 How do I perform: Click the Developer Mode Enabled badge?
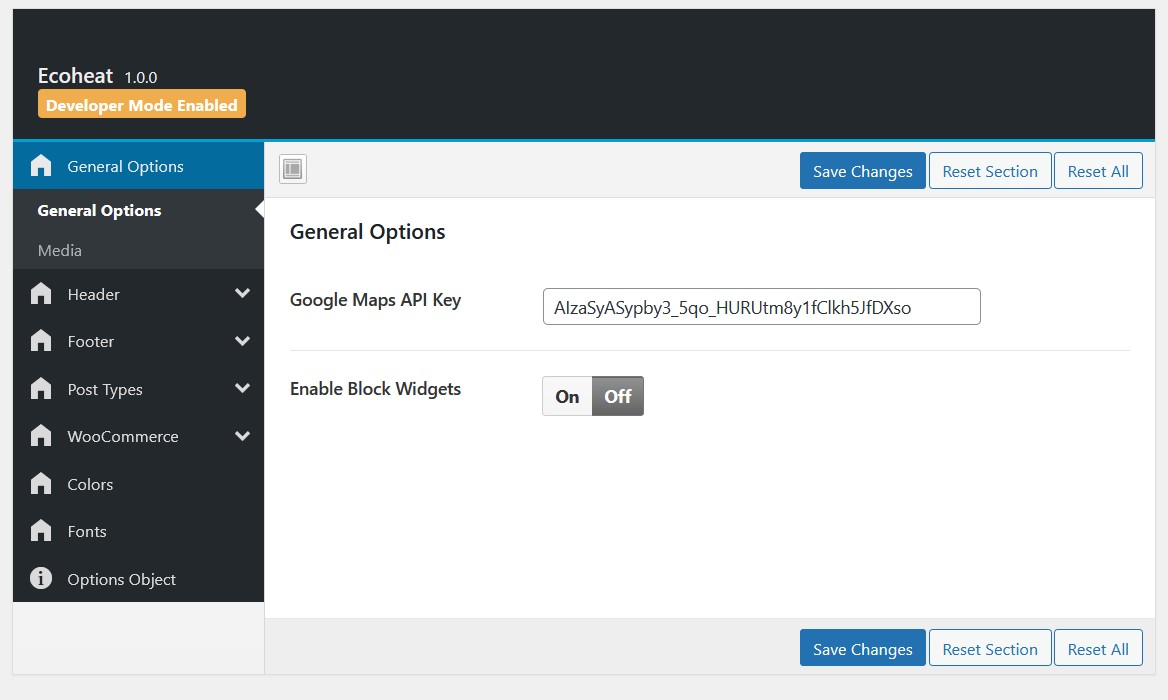click(142, 104)
